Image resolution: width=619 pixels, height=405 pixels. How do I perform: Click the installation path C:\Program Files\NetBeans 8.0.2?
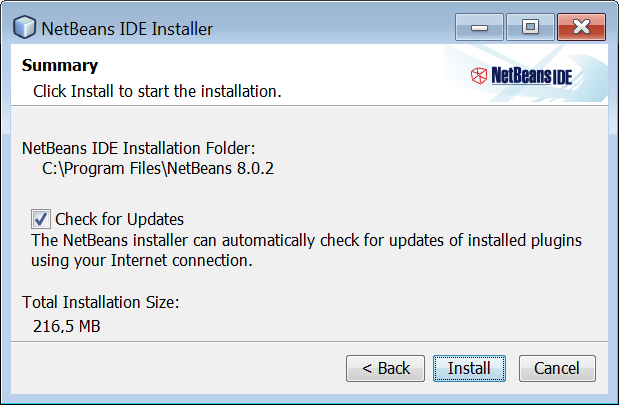click(x=158, y=169)
